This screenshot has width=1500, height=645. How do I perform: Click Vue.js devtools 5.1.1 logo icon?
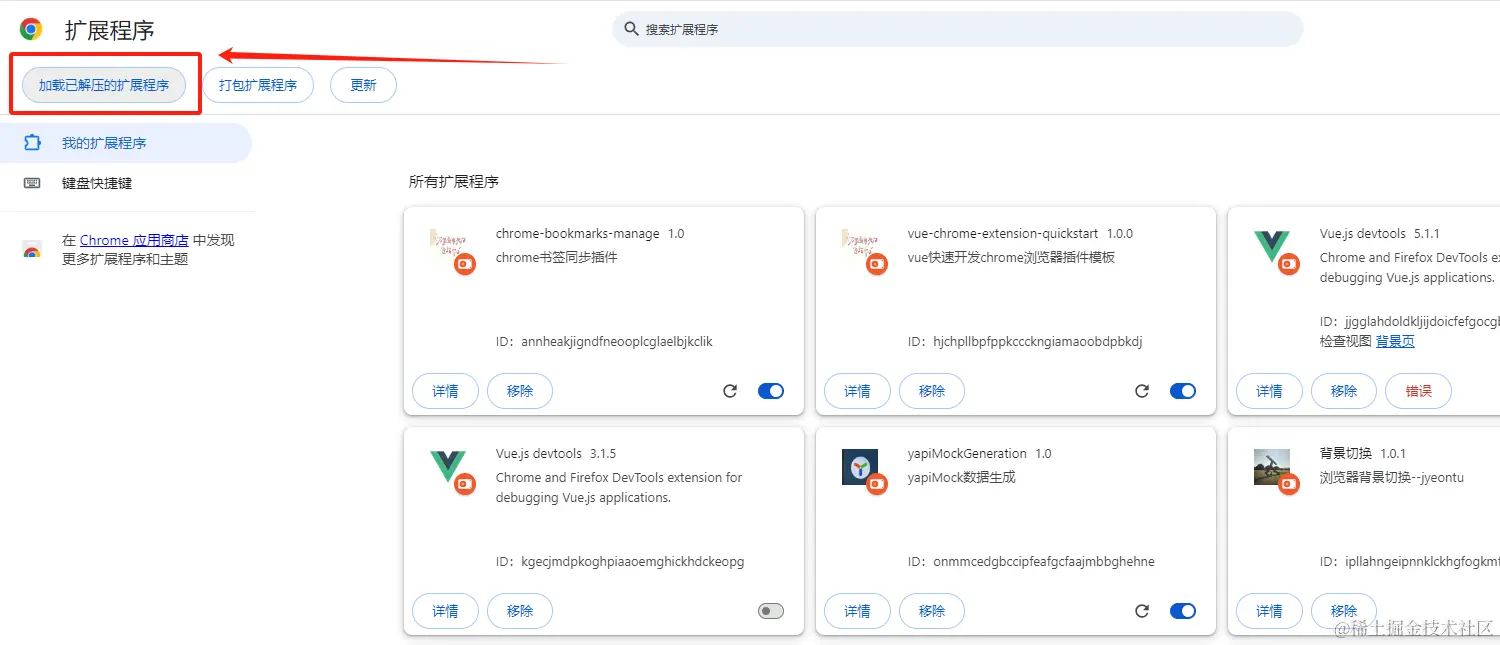1276,251
